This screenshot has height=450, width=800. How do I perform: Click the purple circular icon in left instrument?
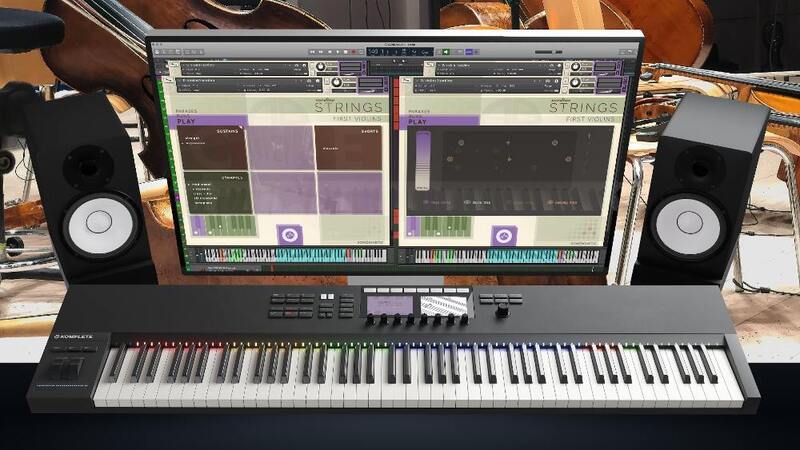tap(290, 235)
